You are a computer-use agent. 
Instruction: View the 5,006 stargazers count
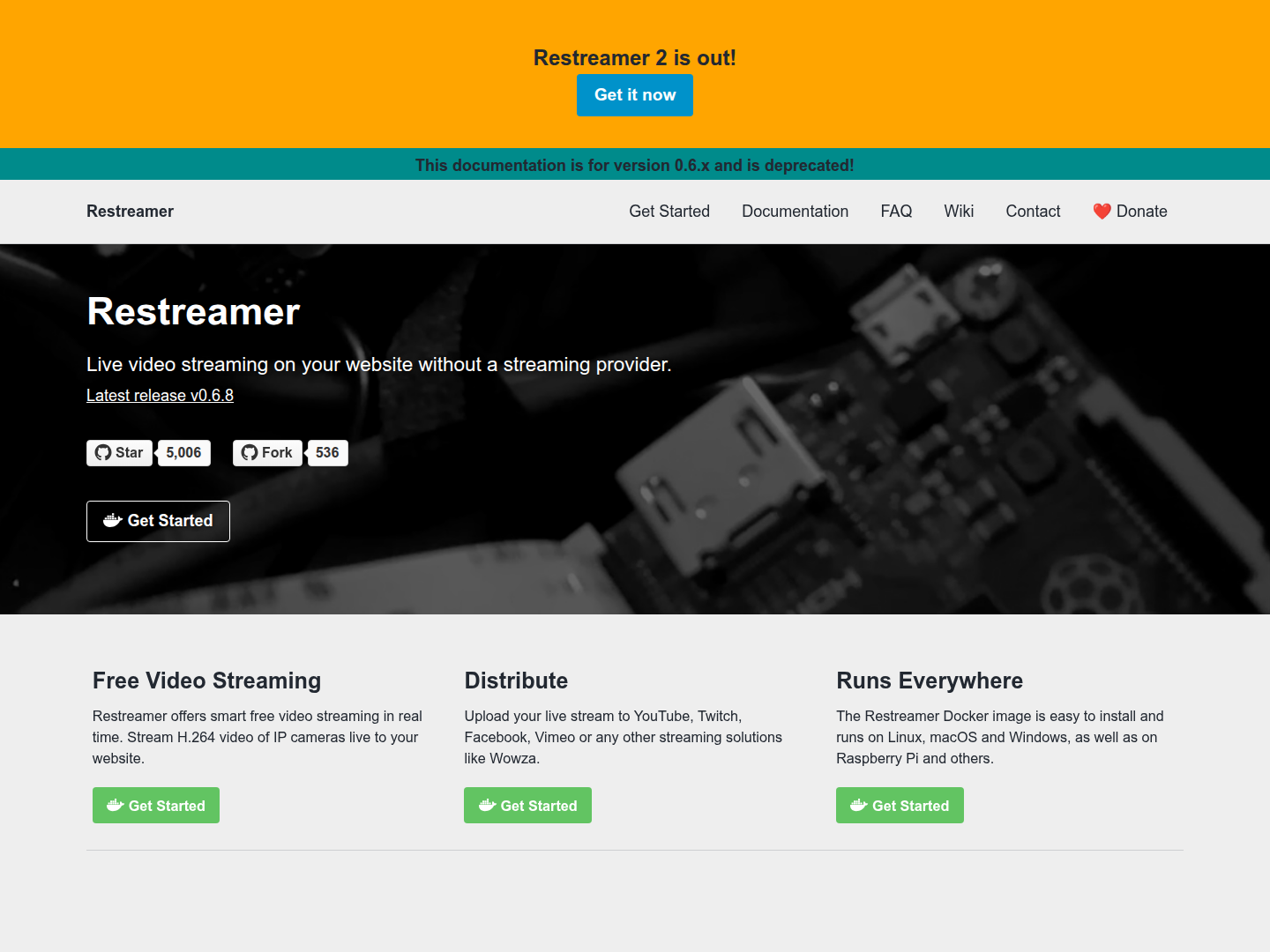184,453
